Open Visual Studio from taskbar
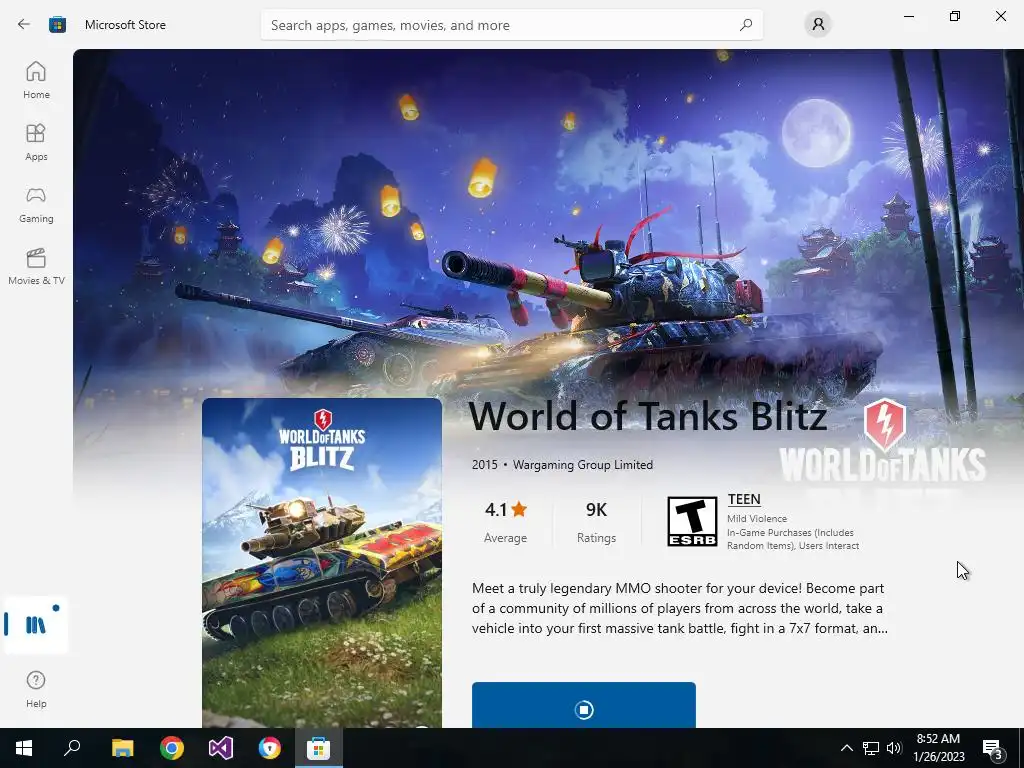 coord(221,748)
